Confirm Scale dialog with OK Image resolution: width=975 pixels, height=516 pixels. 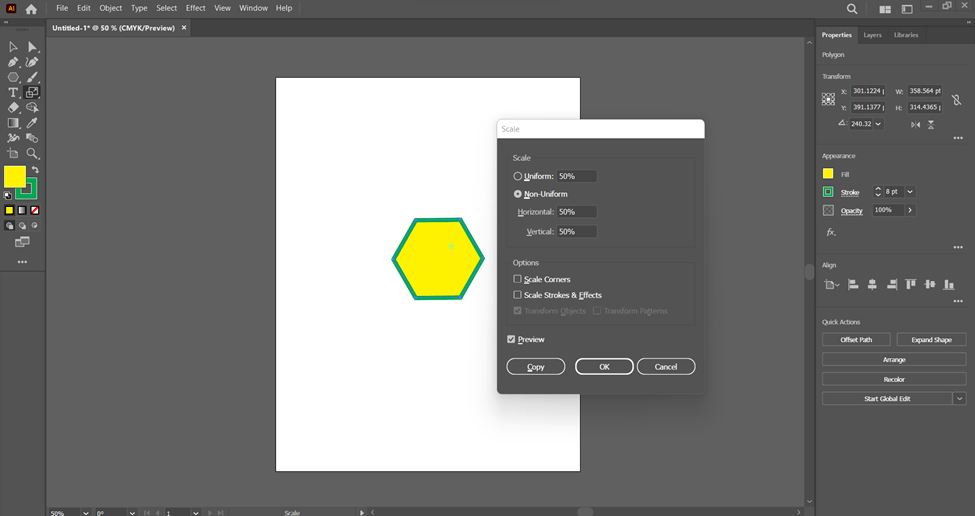[604, 367]
